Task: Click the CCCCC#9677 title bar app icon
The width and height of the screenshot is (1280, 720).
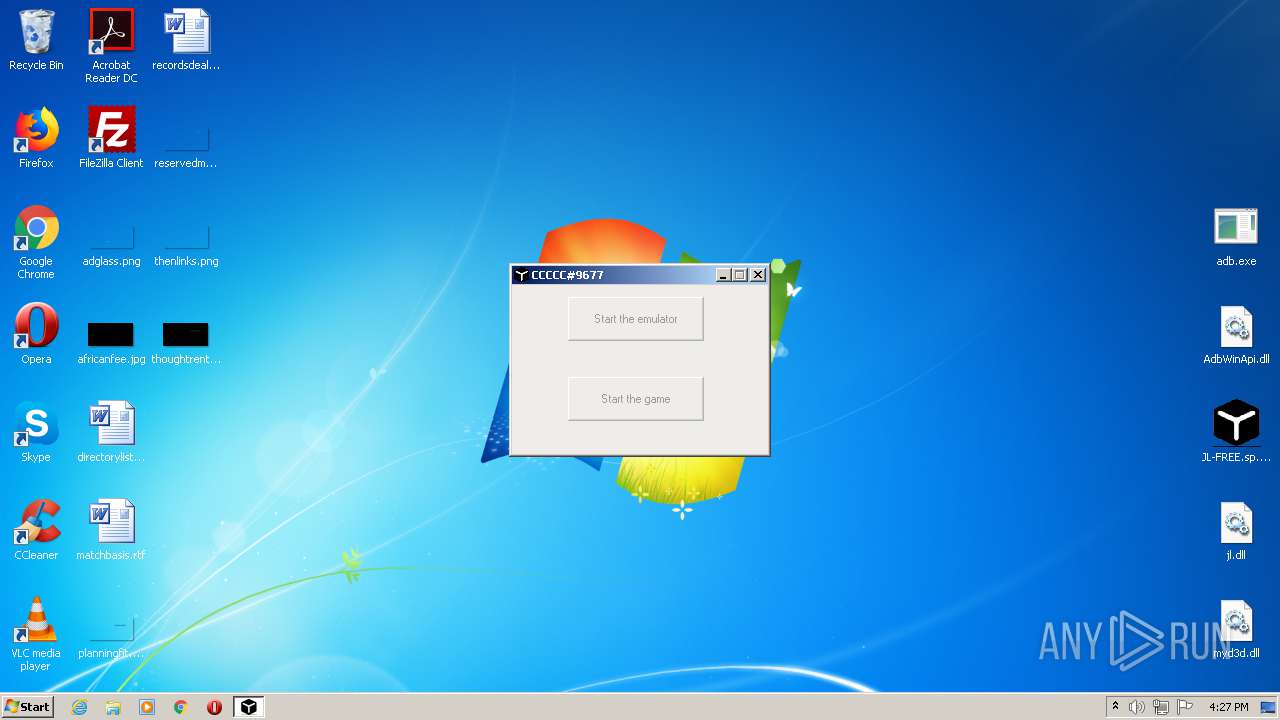Action: pos(521,275)
